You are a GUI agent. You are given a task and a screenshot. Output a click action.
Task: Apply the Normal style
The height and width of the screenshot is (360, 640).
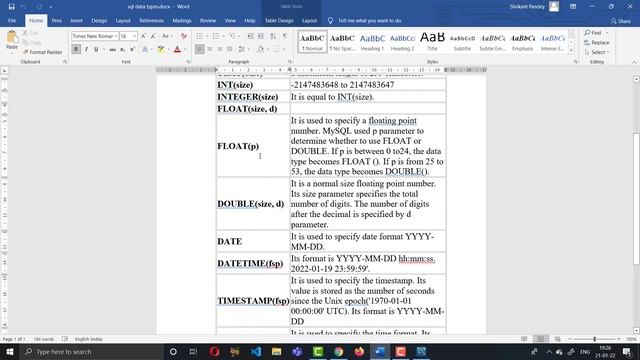coord(312,42)
